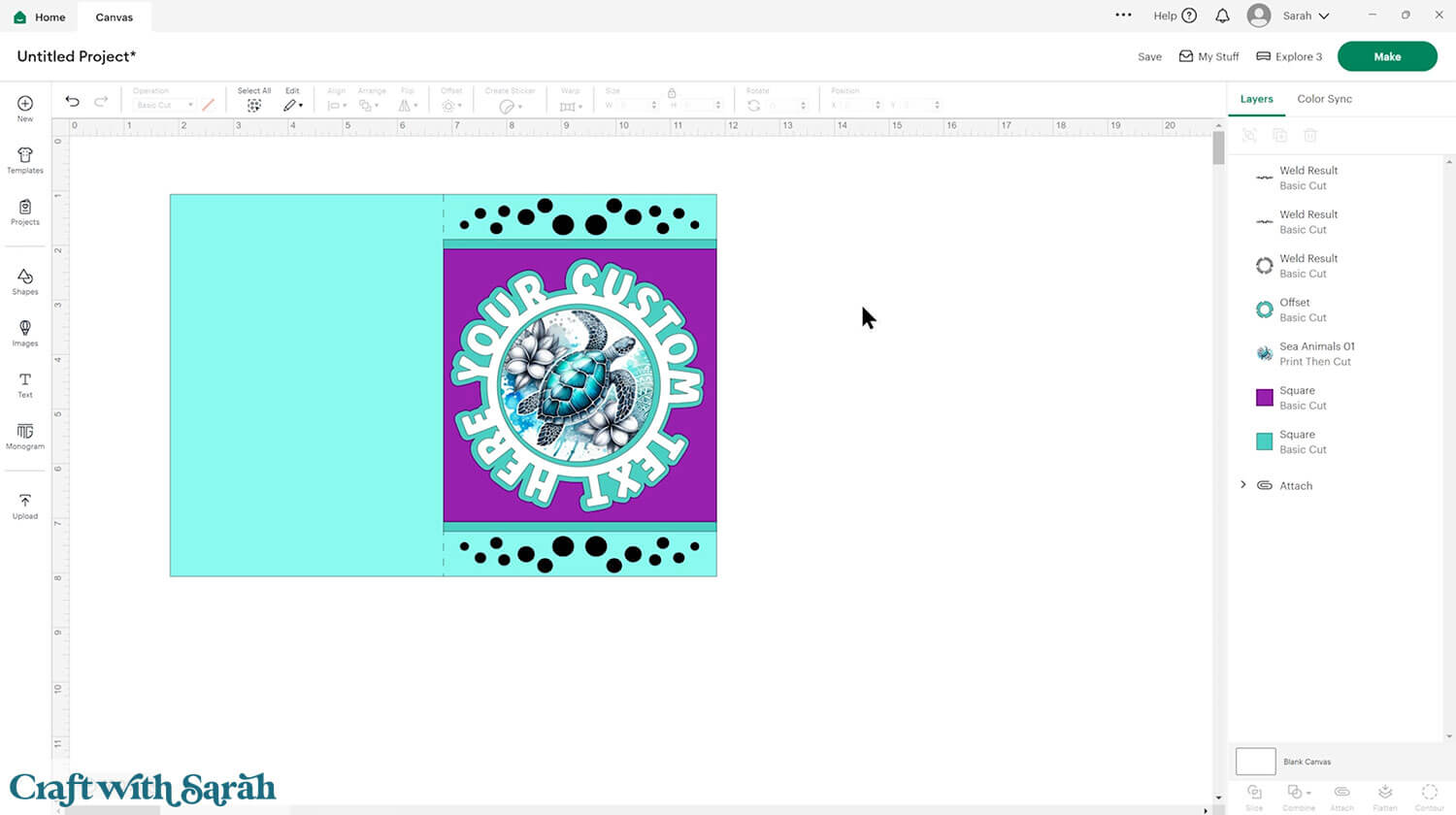Viewport: 1456px width, 815px height.
Task: Select the Offset layer
Action: pyautogui.click(x=1336, y=310)
